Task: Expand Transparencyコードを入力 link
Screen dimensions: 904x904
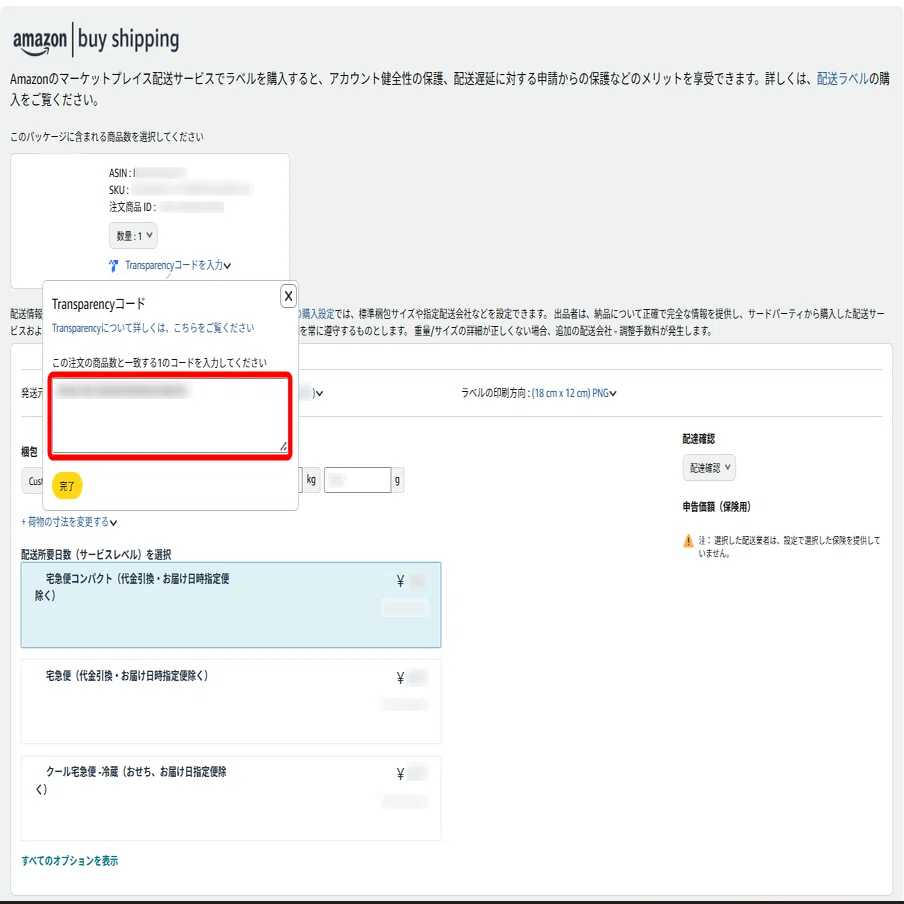Action: 178,265
